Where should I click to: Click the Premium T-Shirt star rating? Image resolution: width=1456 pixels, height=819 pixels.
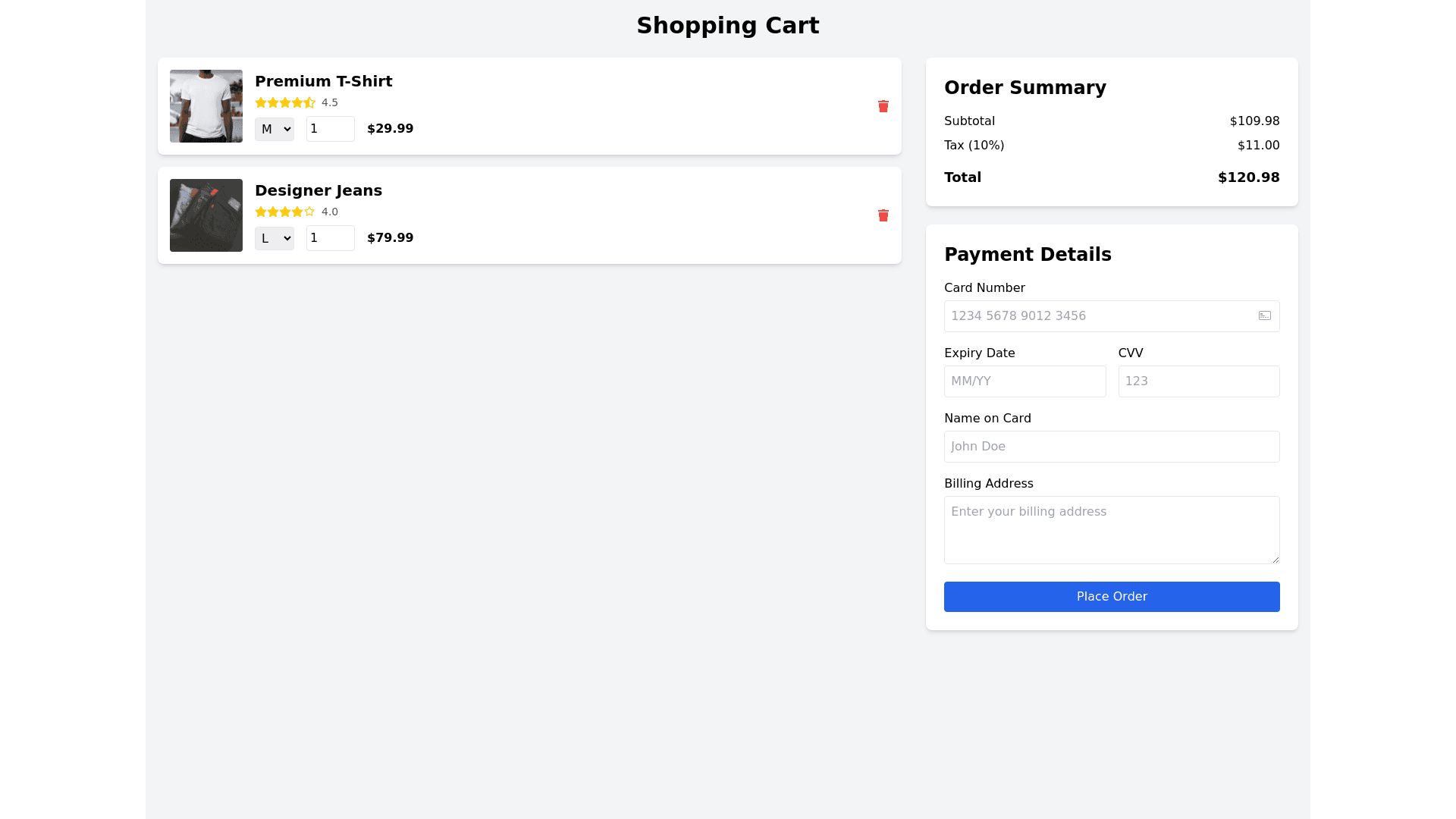(285, 102)
